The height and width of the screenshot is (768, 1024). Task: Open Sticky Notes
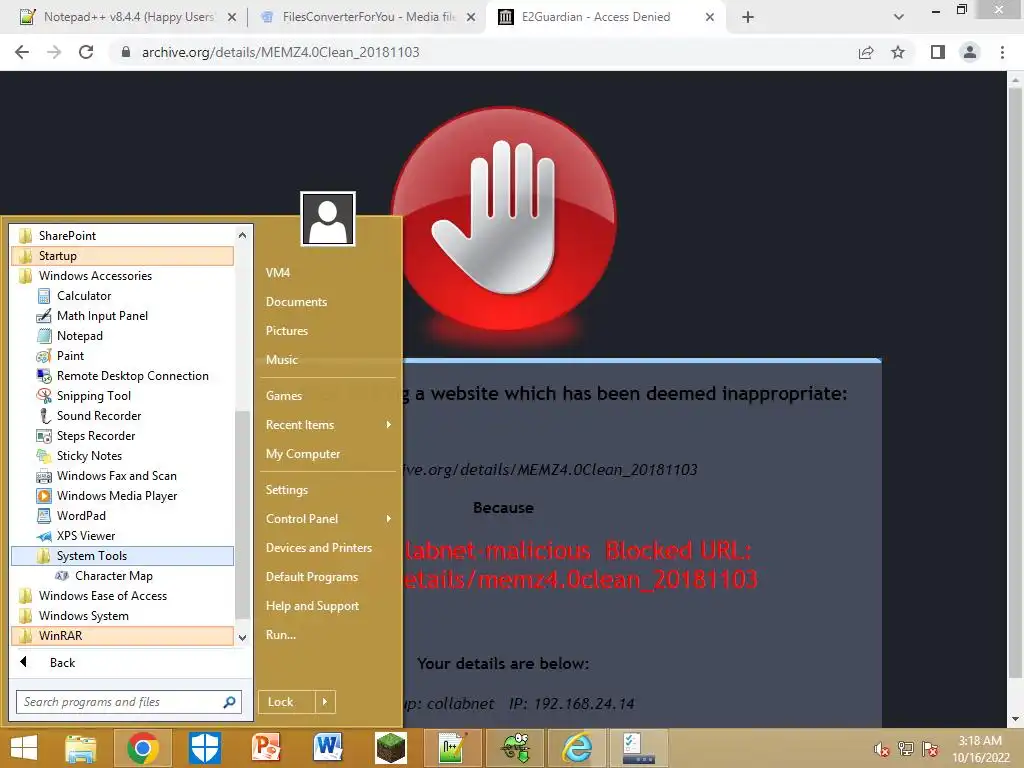[x=89, y=456]
